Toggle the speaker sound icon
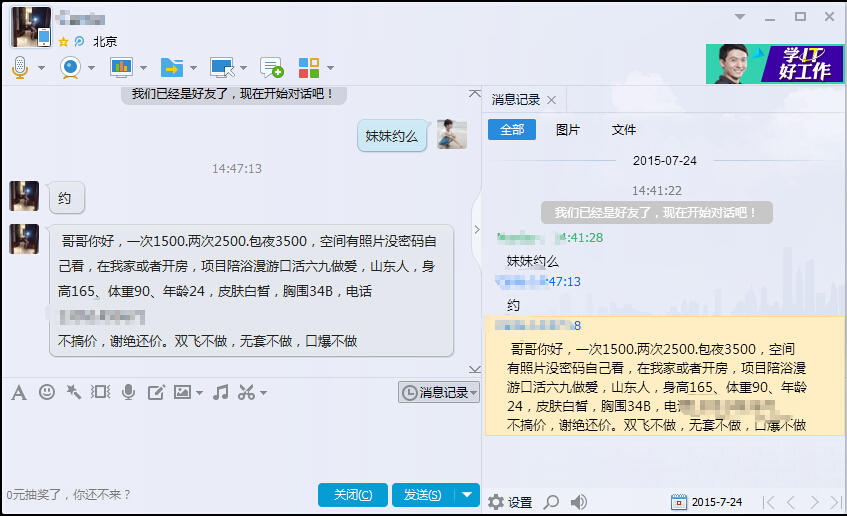 point(579,502)
